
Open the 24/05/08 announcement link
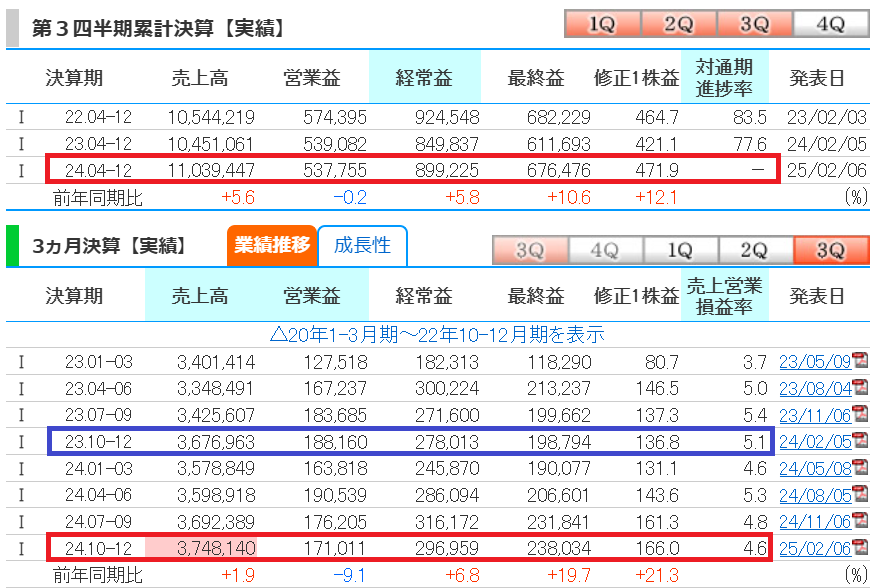pyautogui.click(x=815, y=468)
